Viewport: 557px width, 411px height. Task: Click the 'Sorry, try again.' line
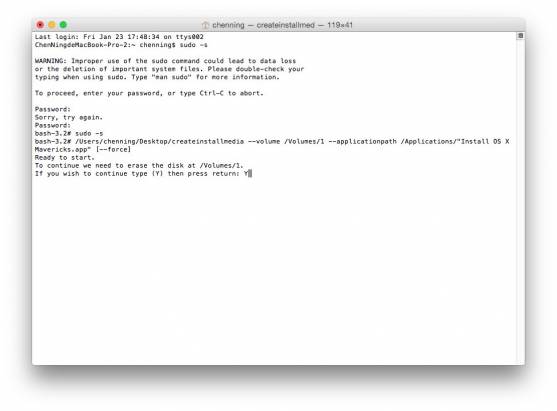[69, 117]
